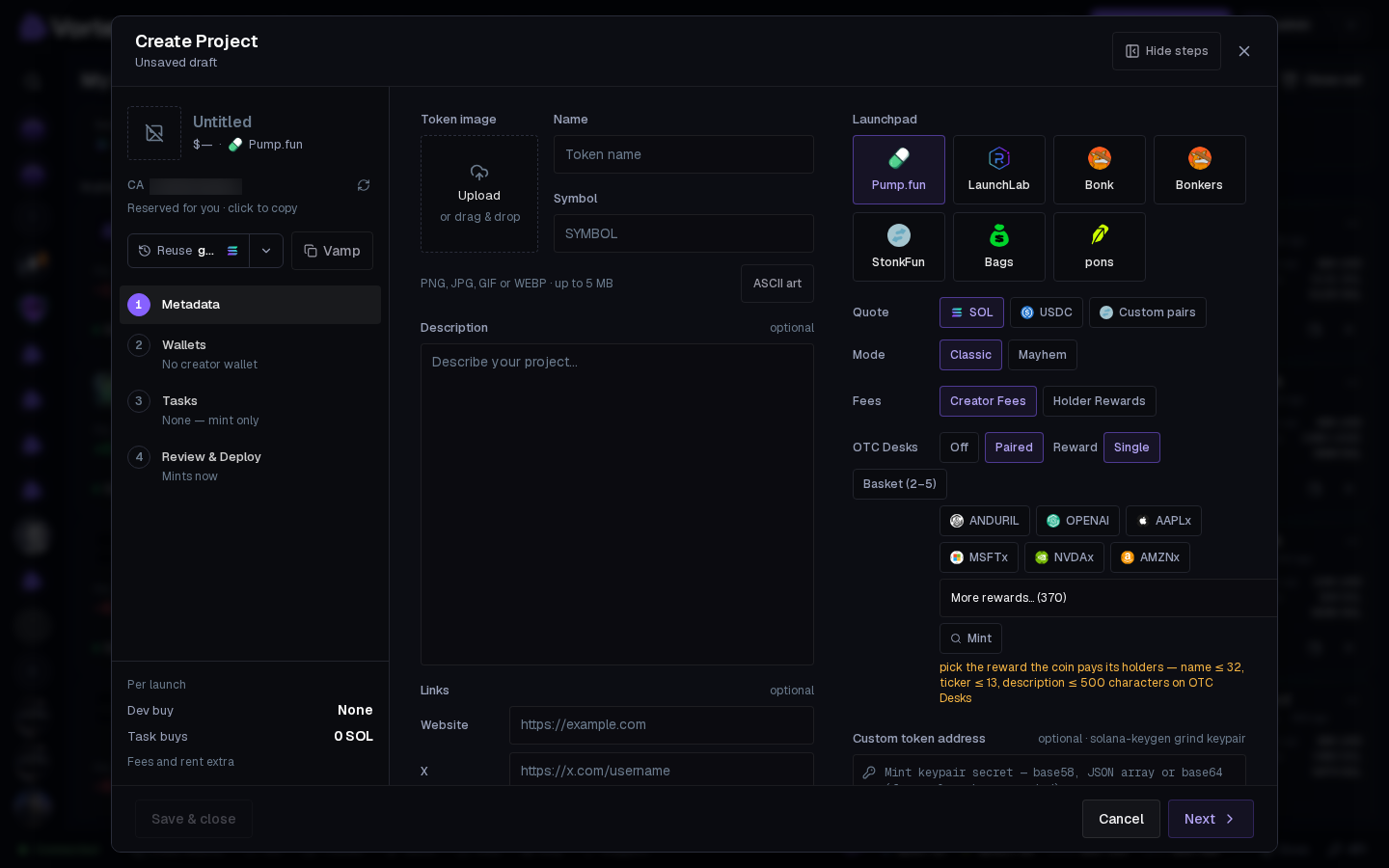Close the Create Project dialog
This screenshot has height=868, width=1389.
coord(1244,51)
